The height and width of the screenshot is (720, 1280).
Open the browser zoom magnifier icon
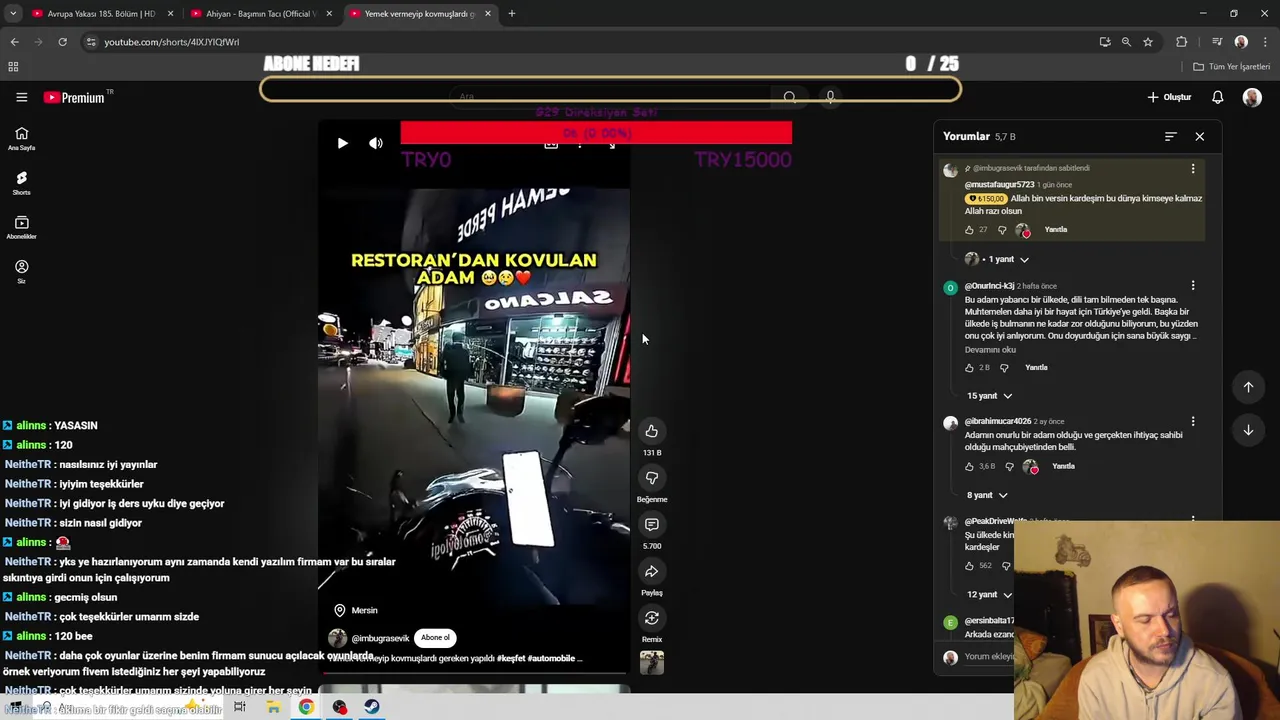(1126, 42)
